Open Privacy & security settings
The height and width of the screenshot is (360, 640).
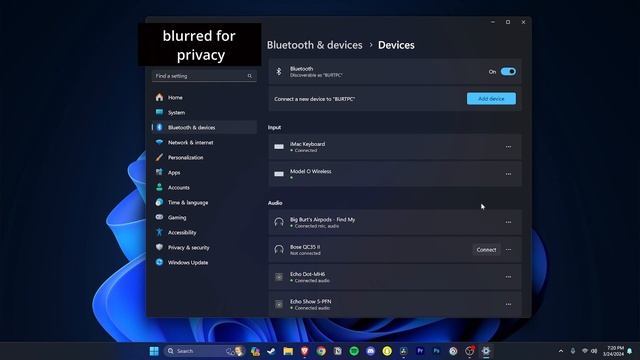click(x=204, y=248)
